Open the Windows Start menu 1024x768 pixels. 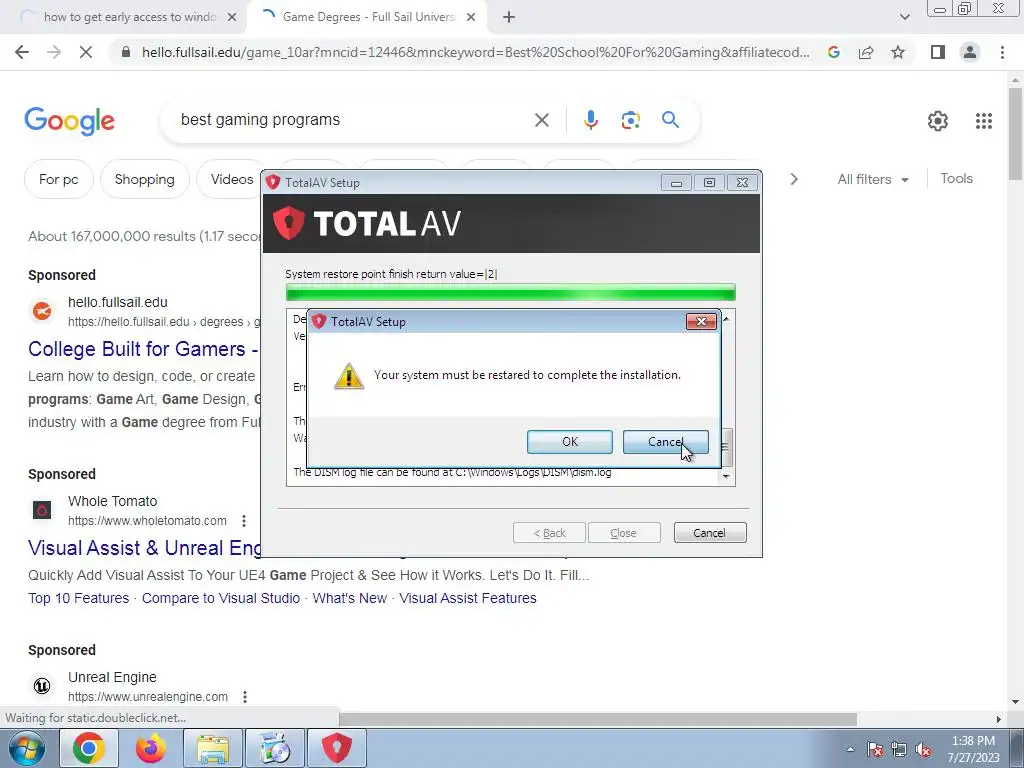26,748
